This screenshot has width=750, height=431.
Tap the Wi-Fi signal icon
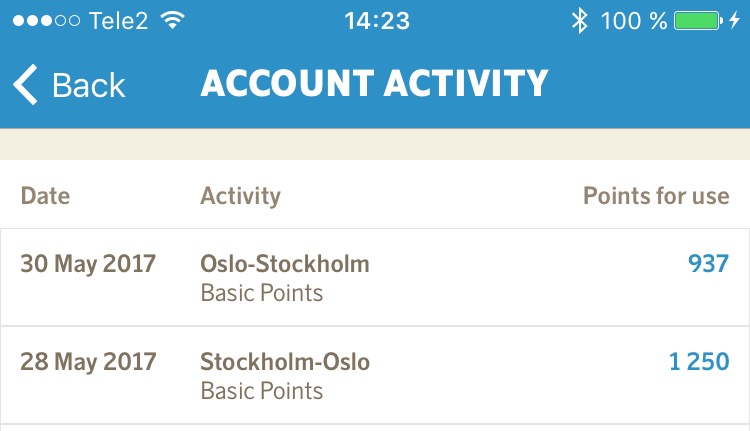172,20
